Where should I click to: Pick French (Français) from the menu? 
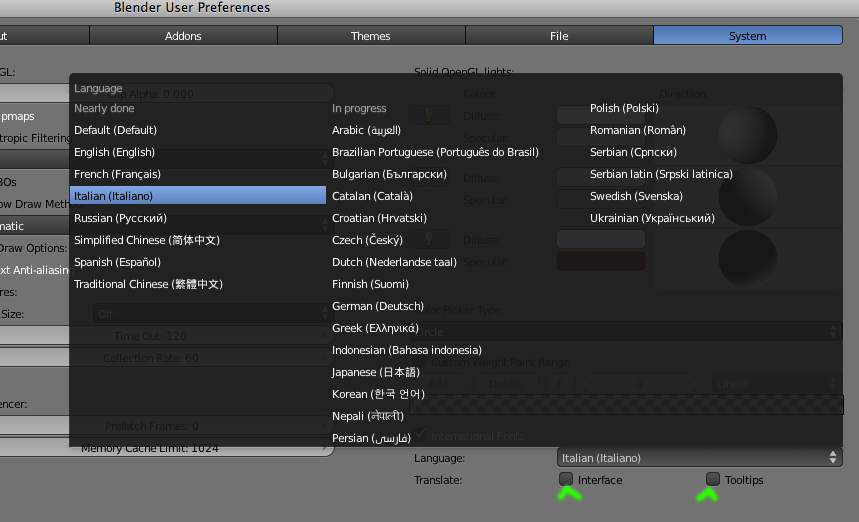coord(118,174)
